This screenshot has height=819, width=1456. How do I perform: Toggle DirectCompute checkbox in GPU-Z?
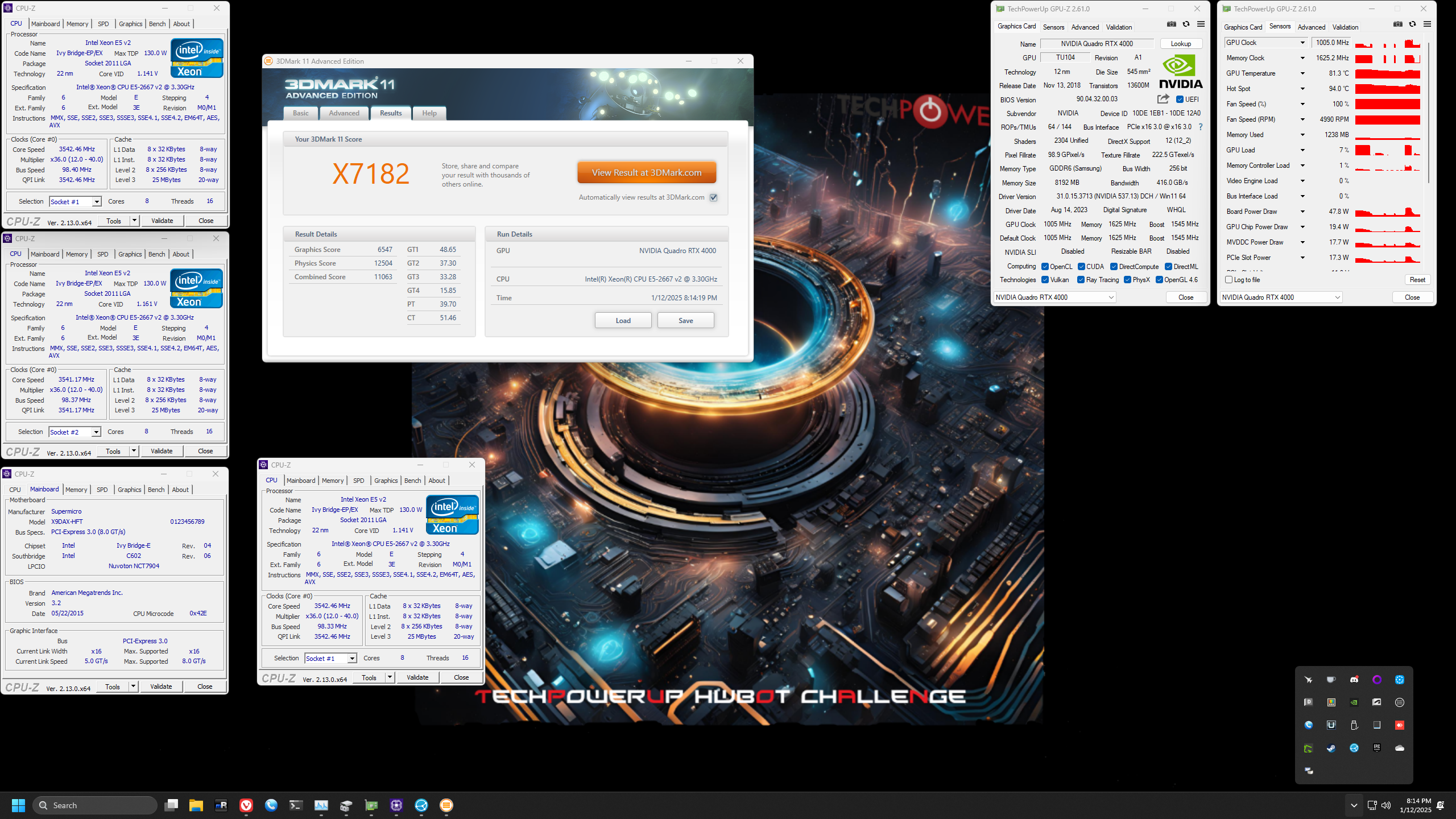[x=1114, y=267]
